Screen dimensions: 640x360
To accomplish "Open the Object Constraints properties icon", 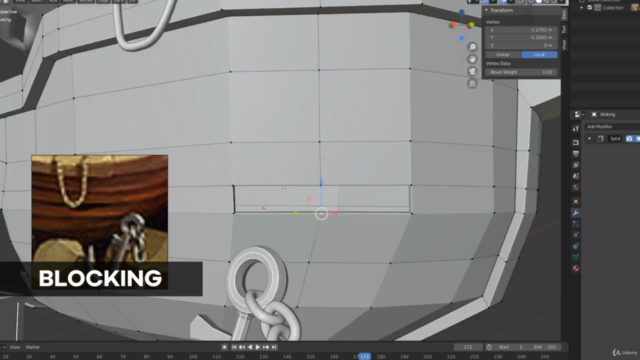I will point(576,246).
